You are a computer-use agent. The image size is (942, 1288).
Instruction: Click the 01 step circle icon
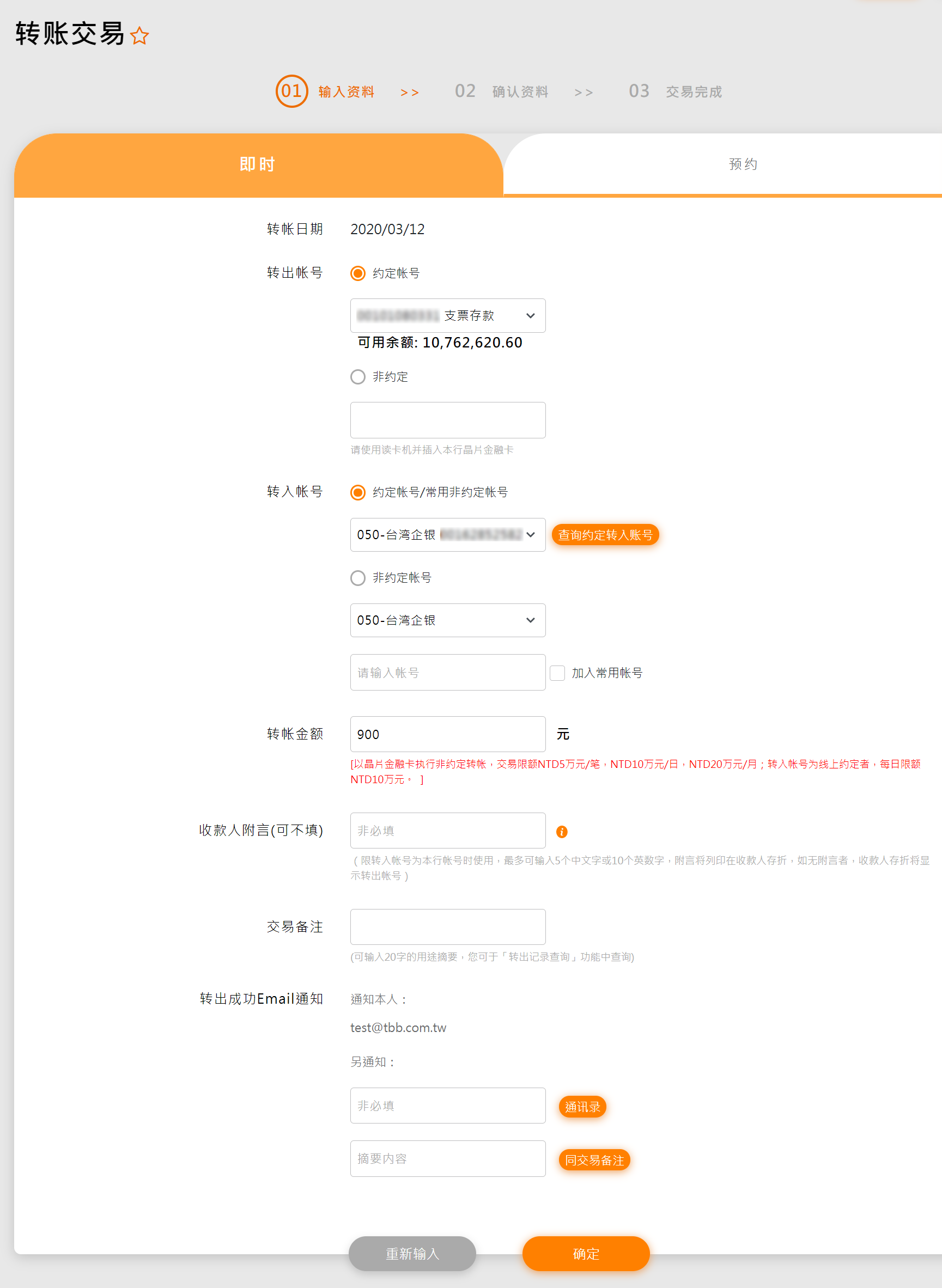(291, 91)
